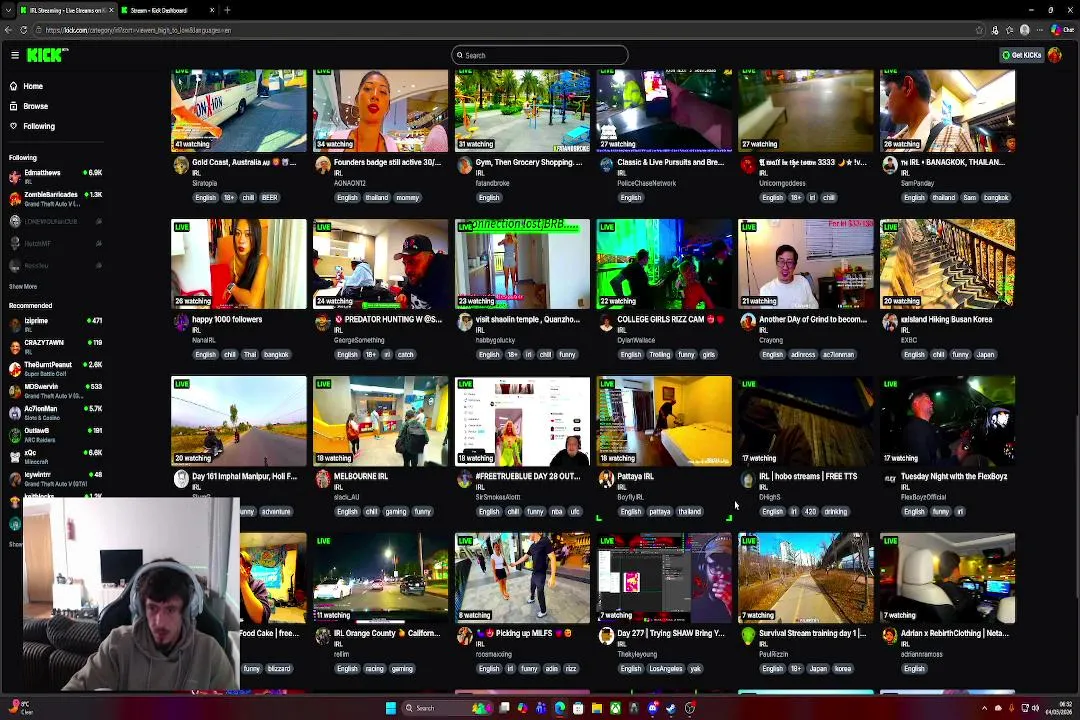Show hidden system tray icons chevron
Screen dimensions: 1080x720
coord(984,708)
